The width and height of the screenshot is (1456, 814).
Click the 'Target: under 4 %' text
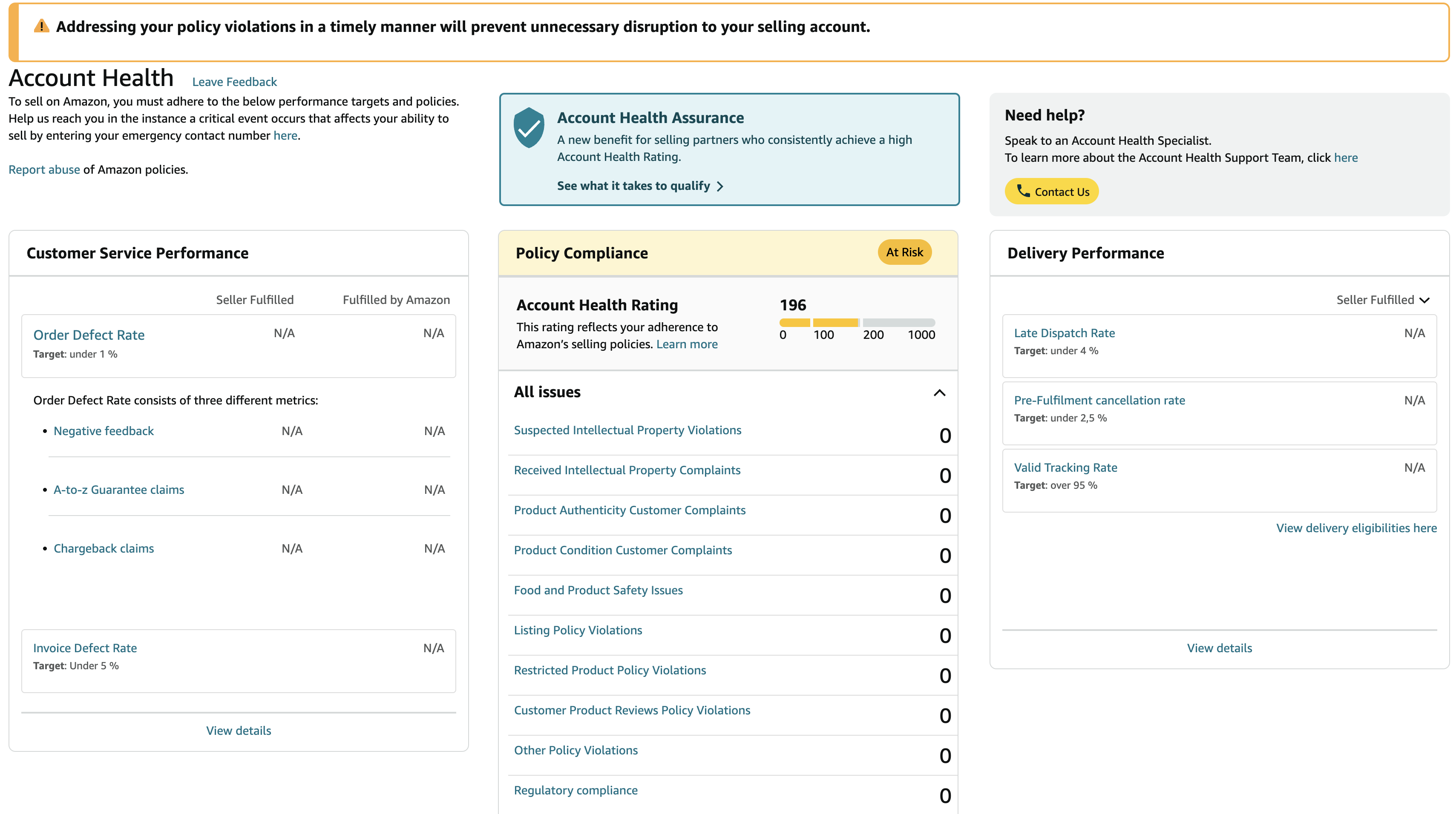coord(1056,351)
